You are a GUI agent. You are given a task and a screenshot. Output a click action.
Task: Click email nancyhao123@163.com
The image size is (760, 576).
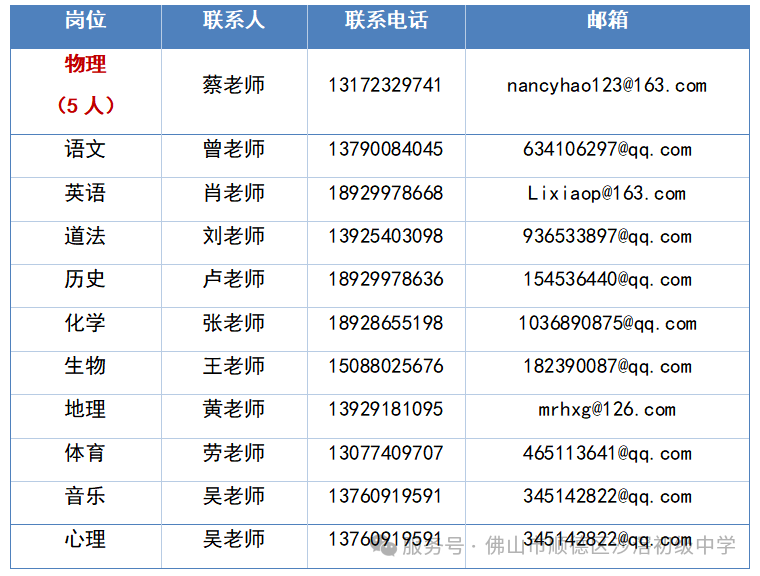607,86
